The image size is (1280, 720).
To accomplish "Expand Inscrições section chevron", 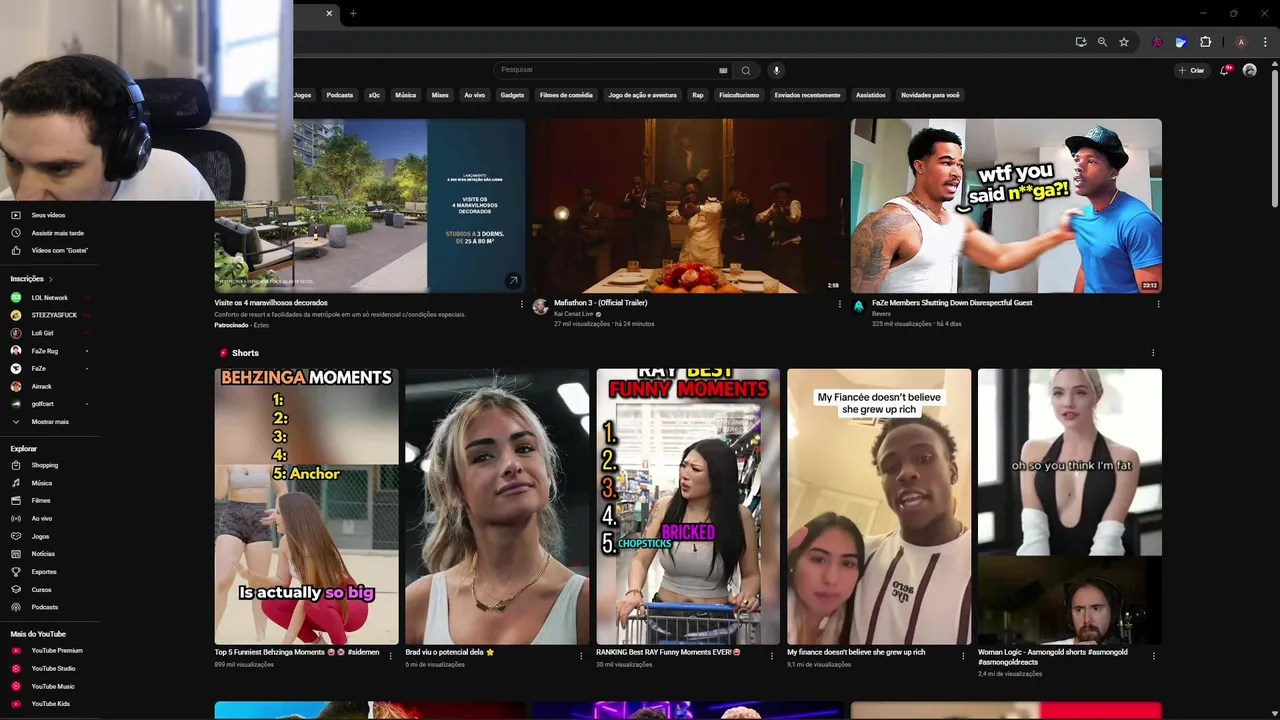I will tap(50, 279).
